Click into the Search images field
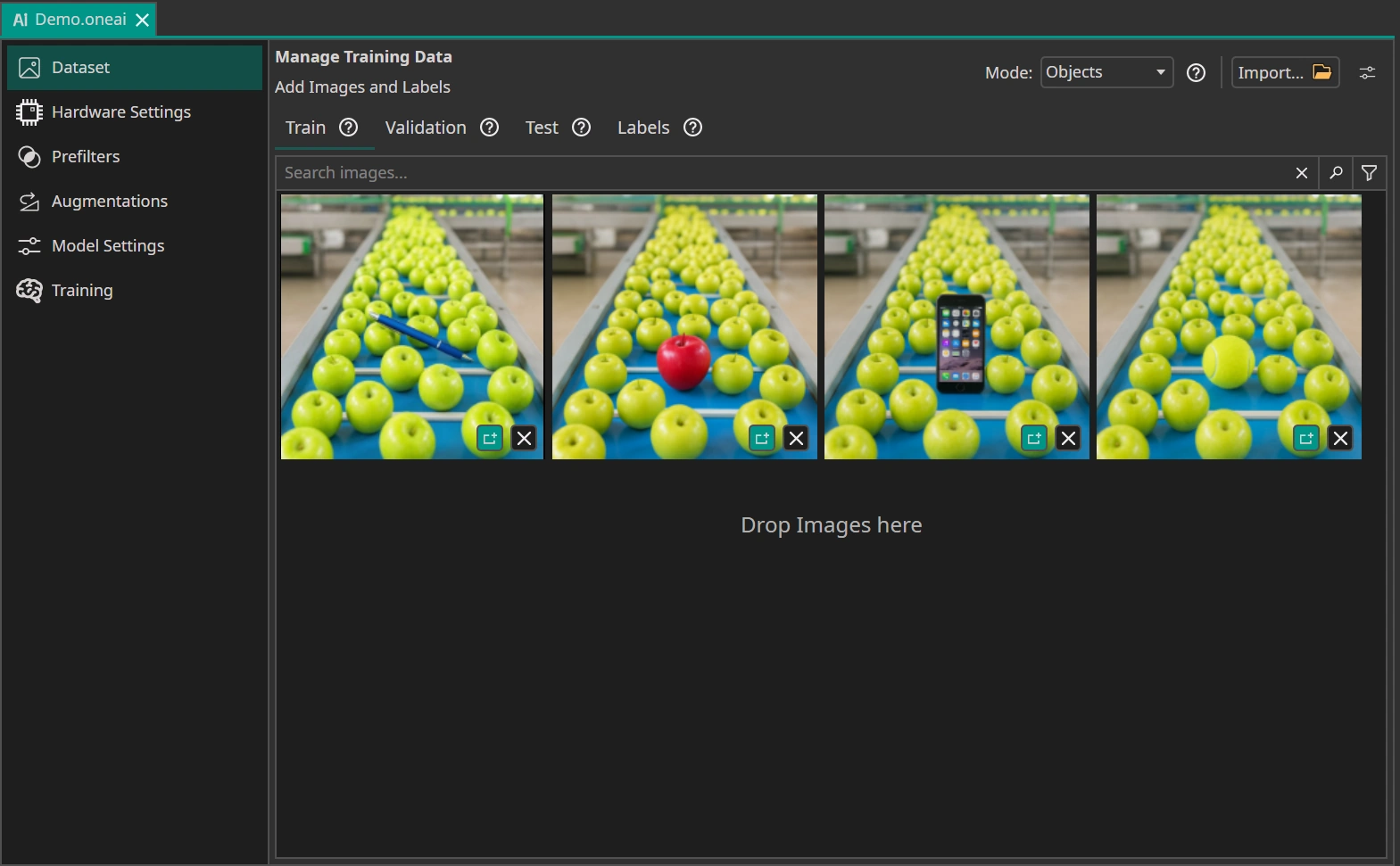The height and width of the screenshot is (866, 1400). point(776,173)
